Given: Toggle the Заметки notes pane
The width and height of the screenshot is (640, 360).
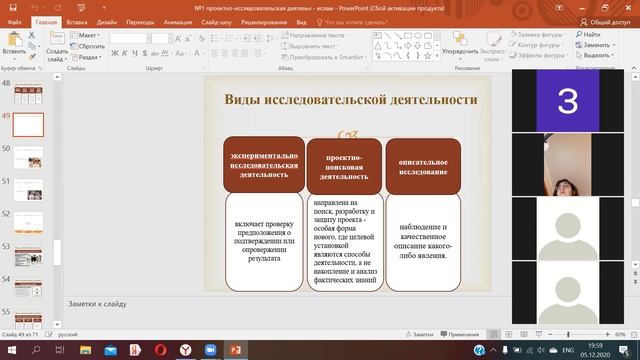Looking at the screenshot, I should [x=419, y=334].
